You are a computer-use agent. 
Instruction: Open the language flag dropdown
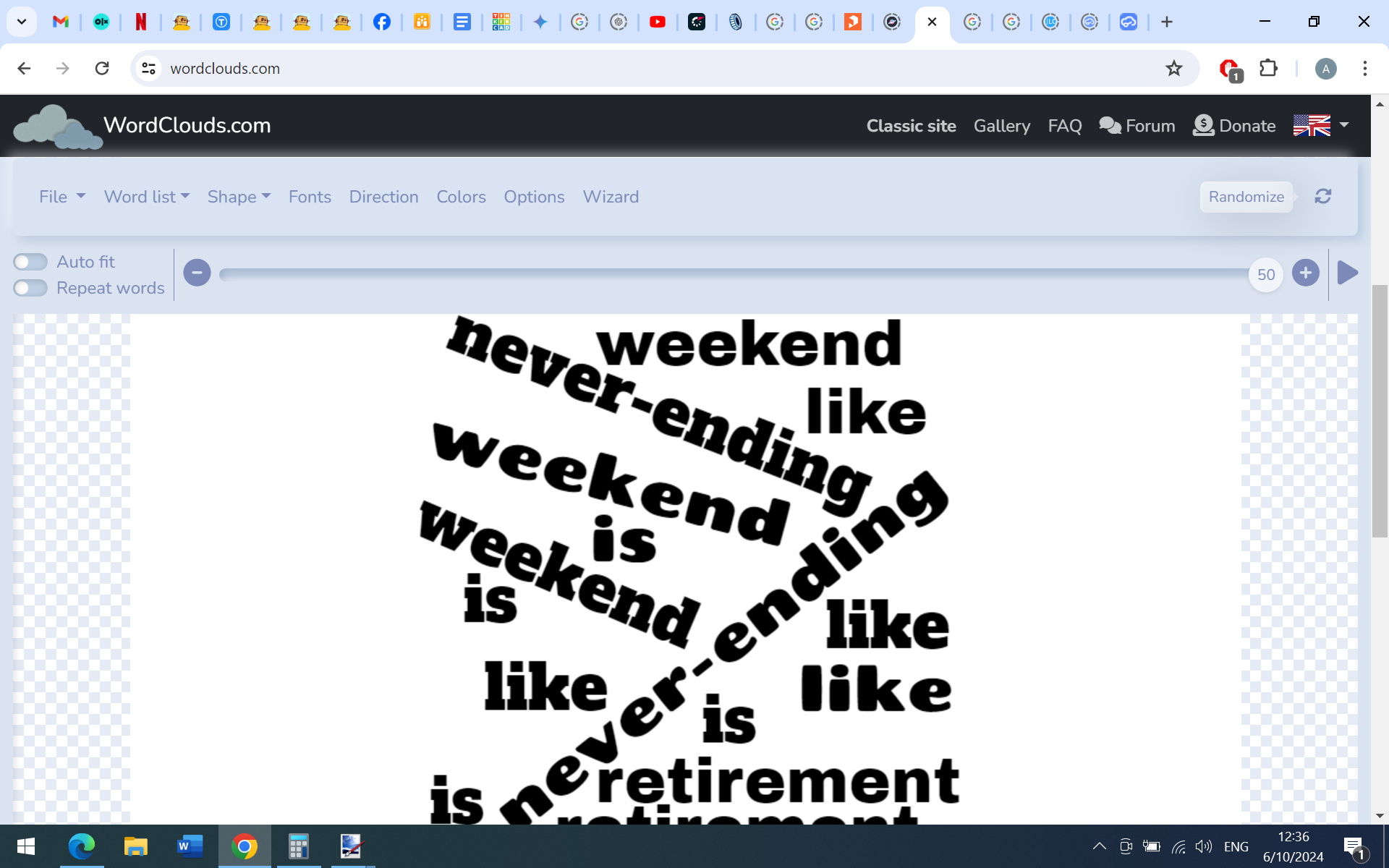[x=1320, y=125]
